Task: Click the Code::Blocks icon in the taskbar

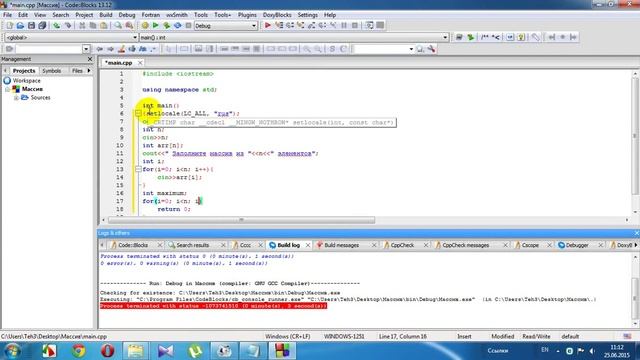Action: click(282, 351)
